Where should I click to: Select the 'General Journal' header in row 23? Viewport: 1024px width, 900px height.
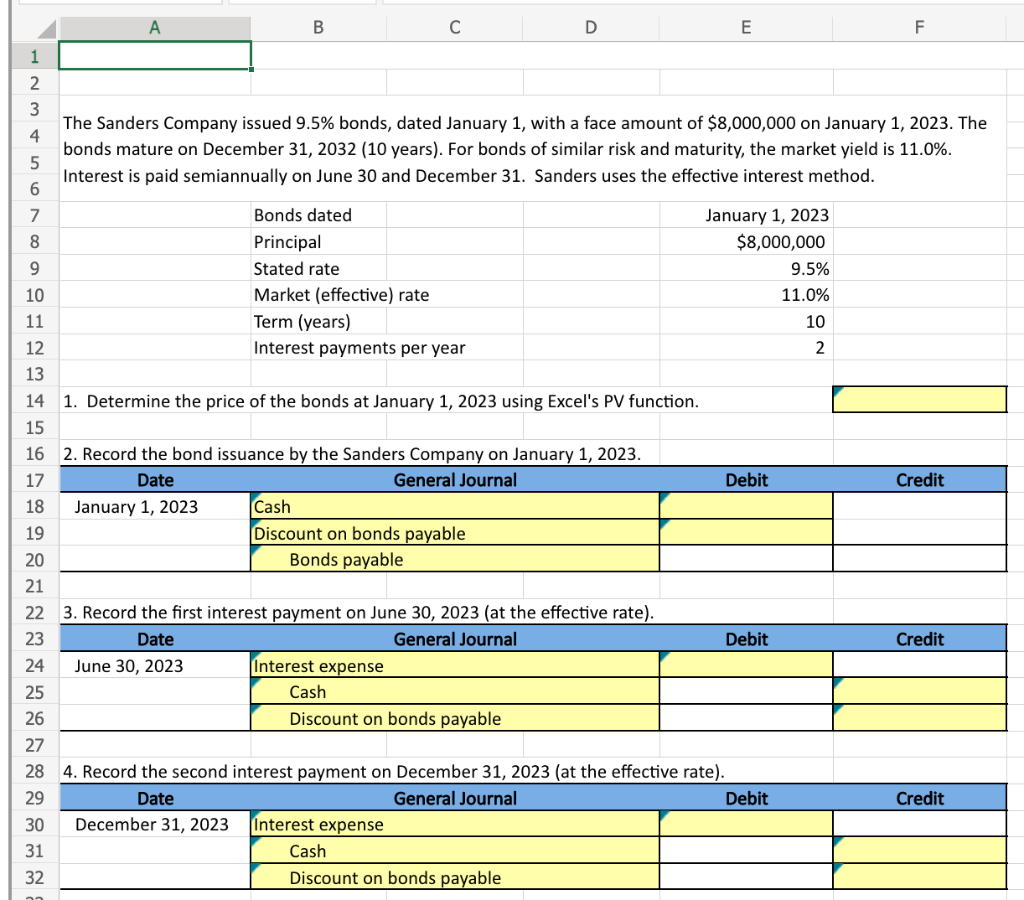pyautogui.click(x=455, y=639)
